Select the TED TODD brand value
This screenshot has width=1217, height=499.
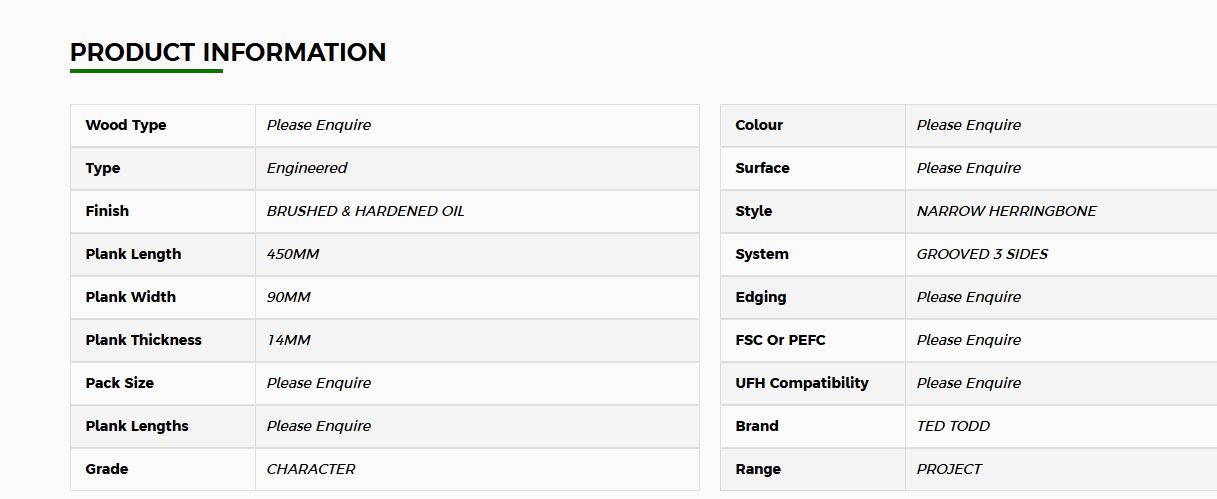tap(954, 426)
